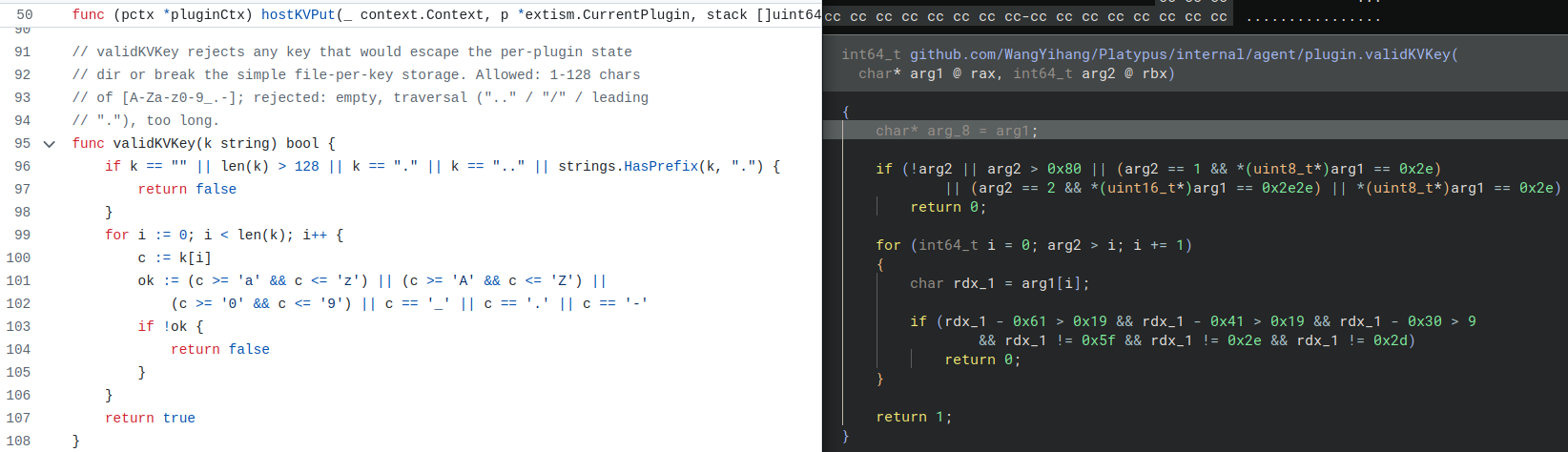Click gutter line number 101

pyautogui.click(x=19, y=281)
